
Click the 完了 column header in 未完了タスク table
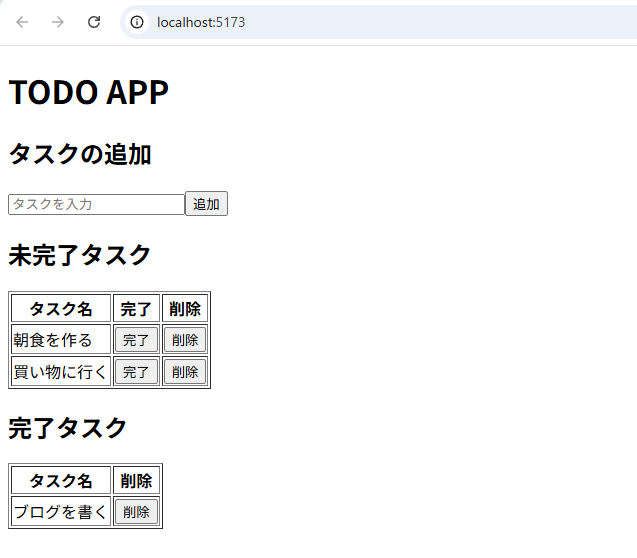point(136,309)
